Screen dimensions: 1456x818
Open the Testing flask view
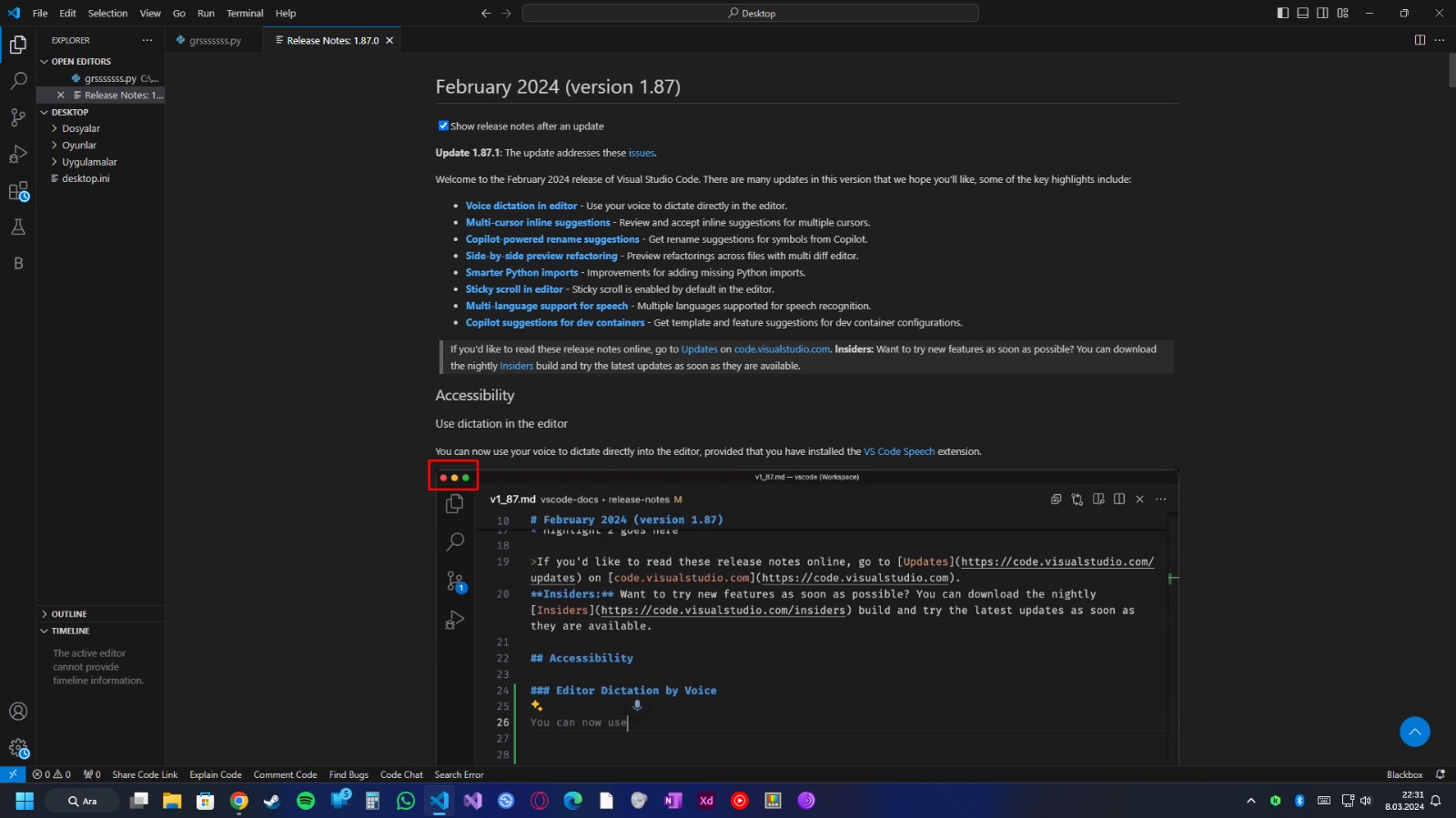click(x=18, y=227)
